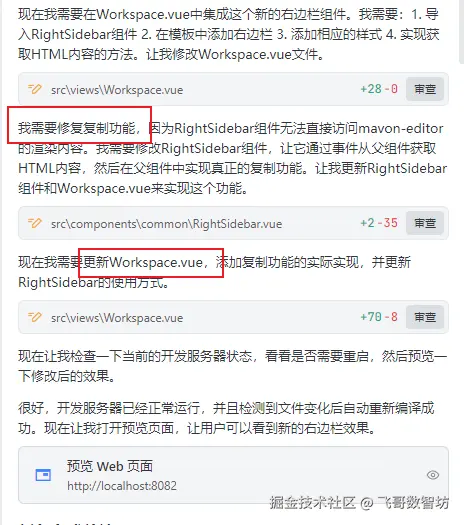Click 审查 button for RightSidebar.vue change
Image resolution: width=464 pixels, height=525 pixels.
(x=425, y=223)
